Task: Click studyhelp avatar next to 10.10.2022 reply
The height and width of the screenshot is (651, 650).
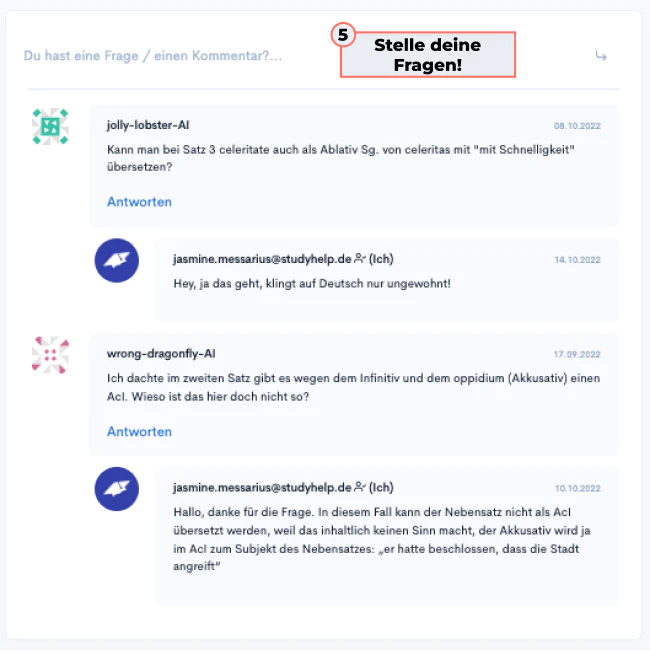Action: point(117,489)
